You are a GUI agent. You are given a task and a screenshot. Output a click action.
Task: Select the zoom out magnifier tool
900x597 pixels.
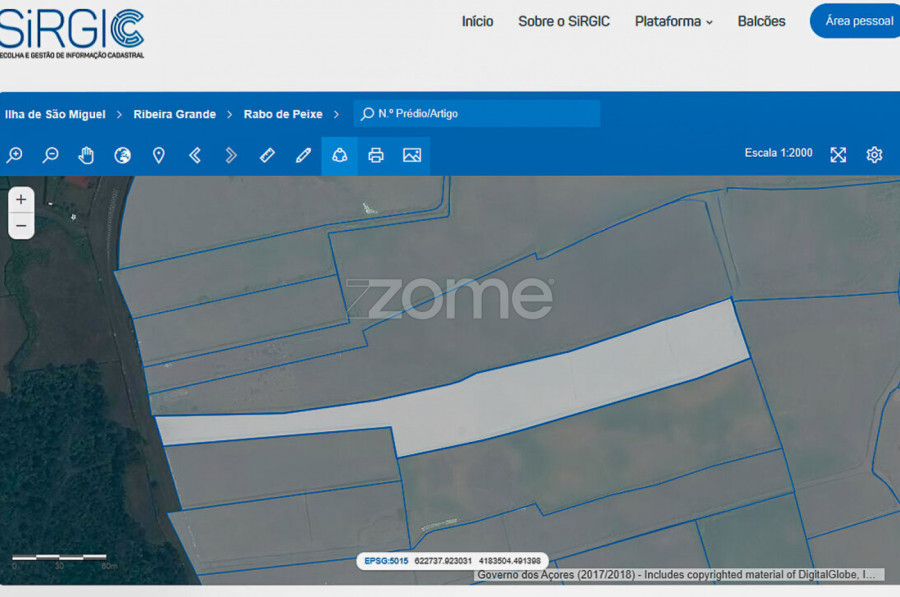(x=51, y=155)
